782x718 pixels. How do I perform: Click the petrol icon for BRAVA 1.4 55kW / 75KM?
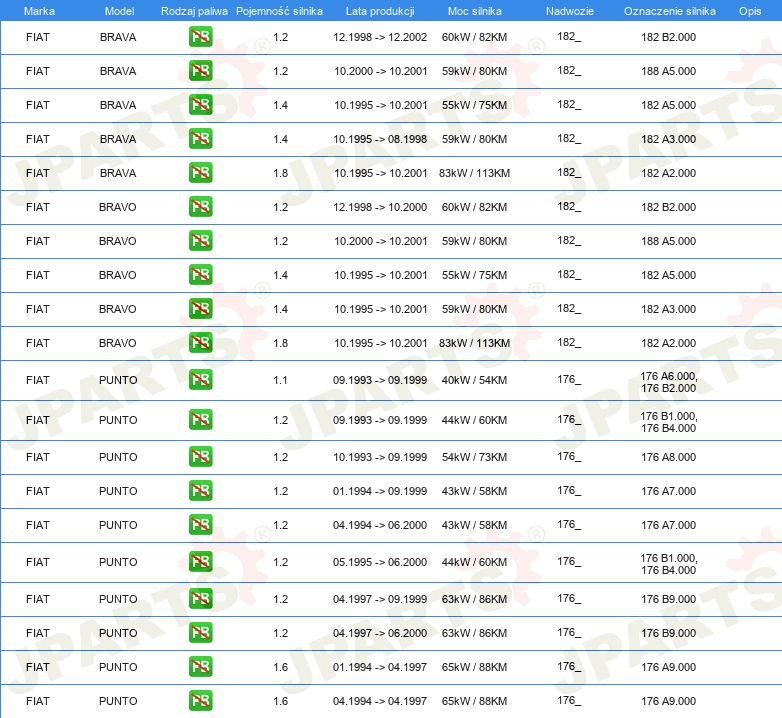pos(200,105)
